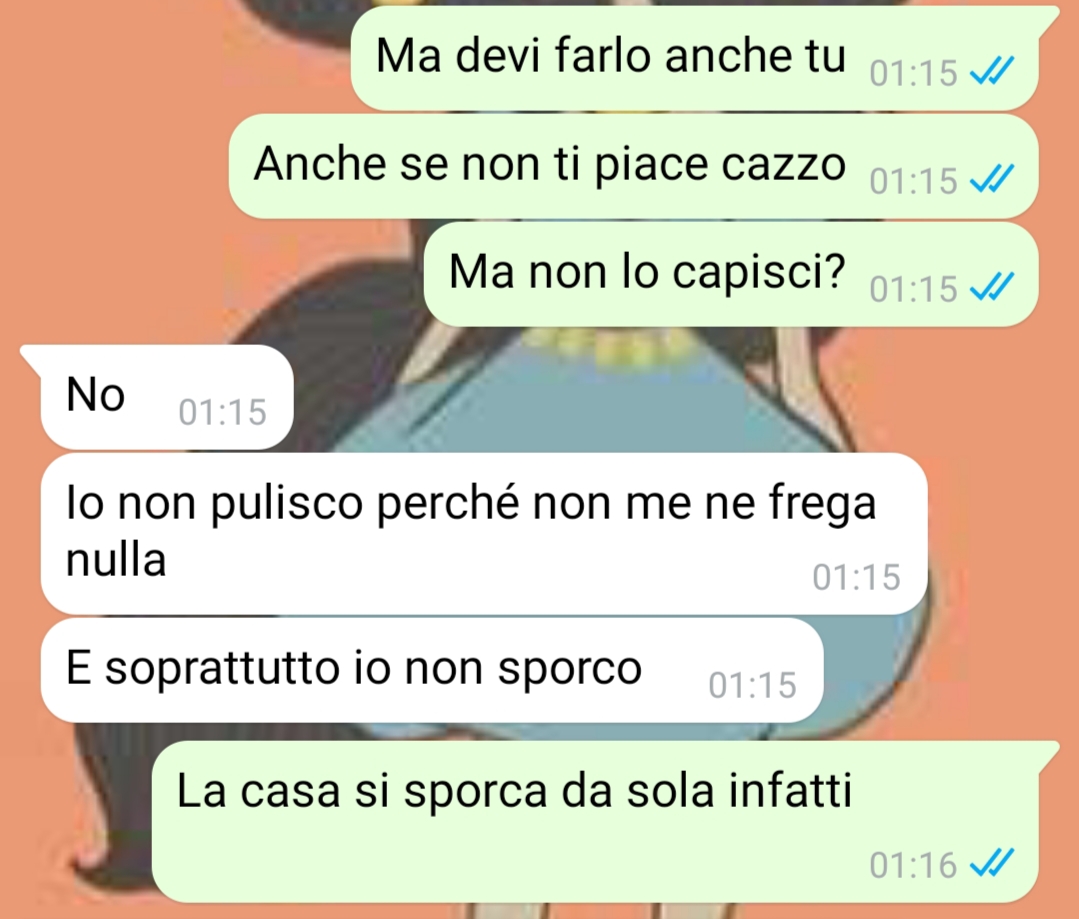Select the message 'Anche se non ti piace cazzo'

[x=633, y=166]
